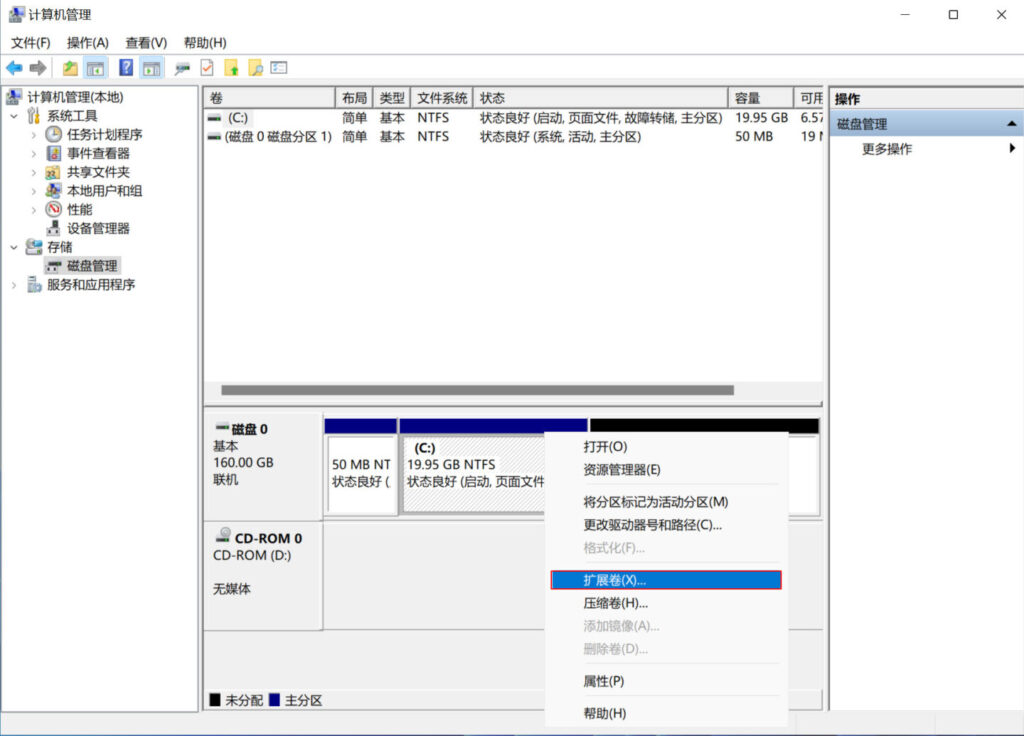Choose 压缩卷(H)... in context menu
Viewport: 1024px width, 736px height.
(666, 603)
